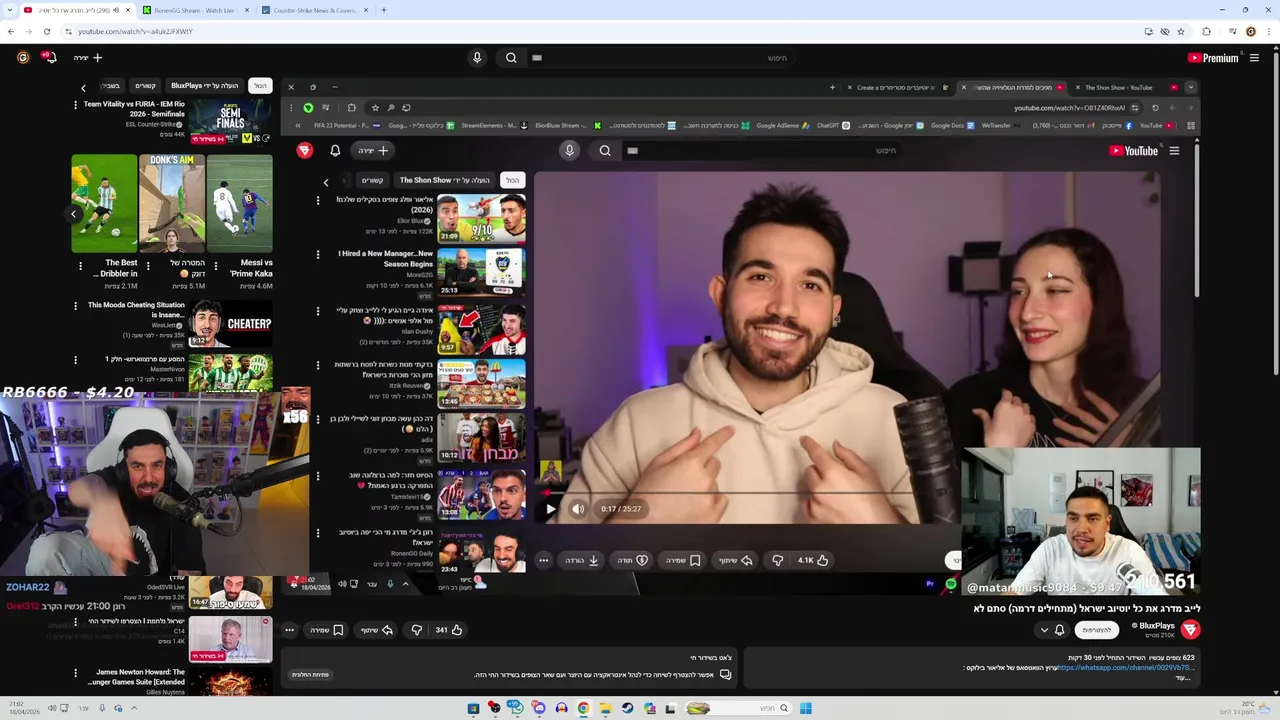Open the YouTube hamburger guide menu
Image resolution: width=1280 pixels, height=720 pixels.
pos(1254,58)
